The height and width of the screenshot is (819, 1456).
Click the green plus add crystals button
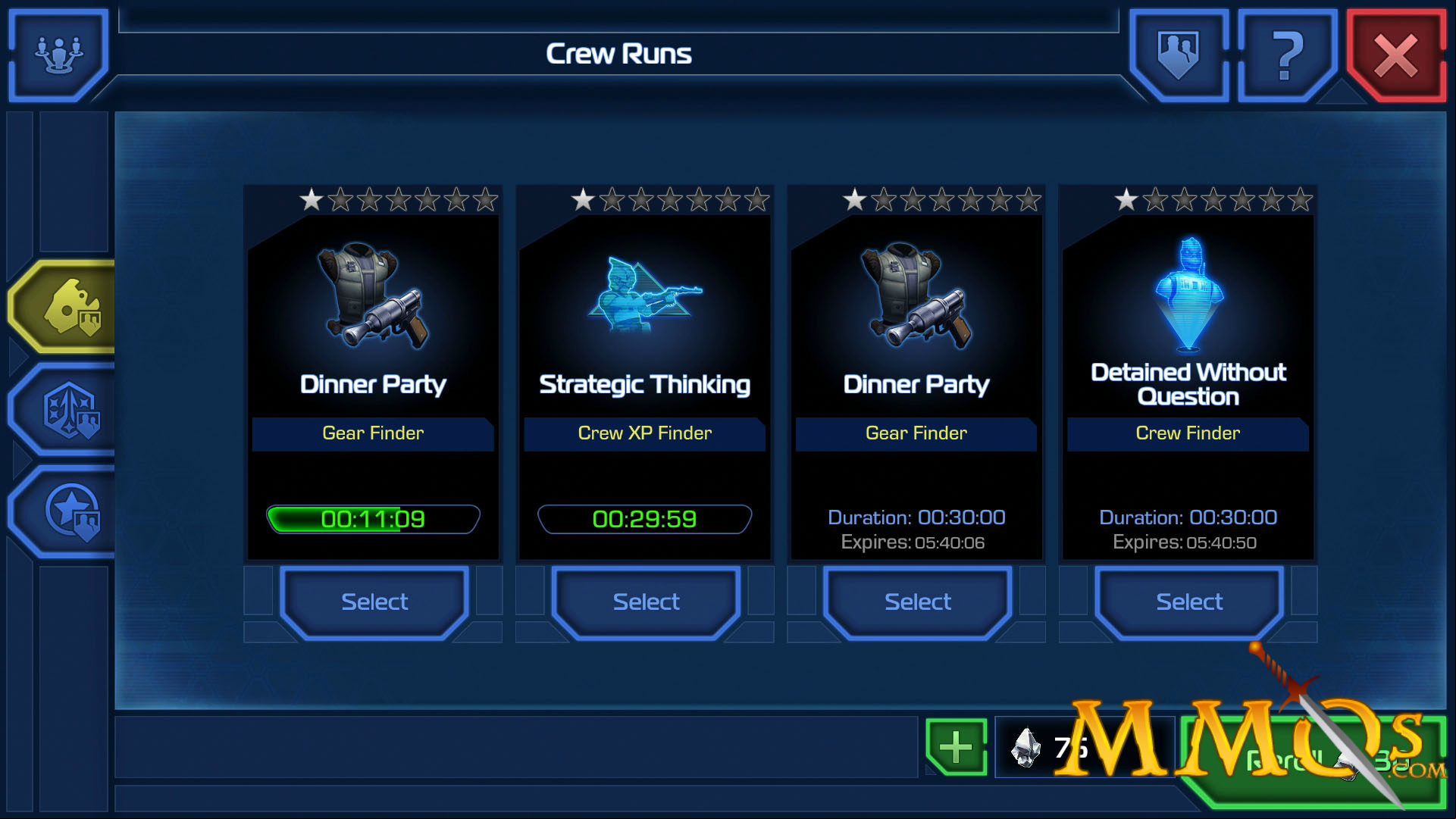pos(956,747)
